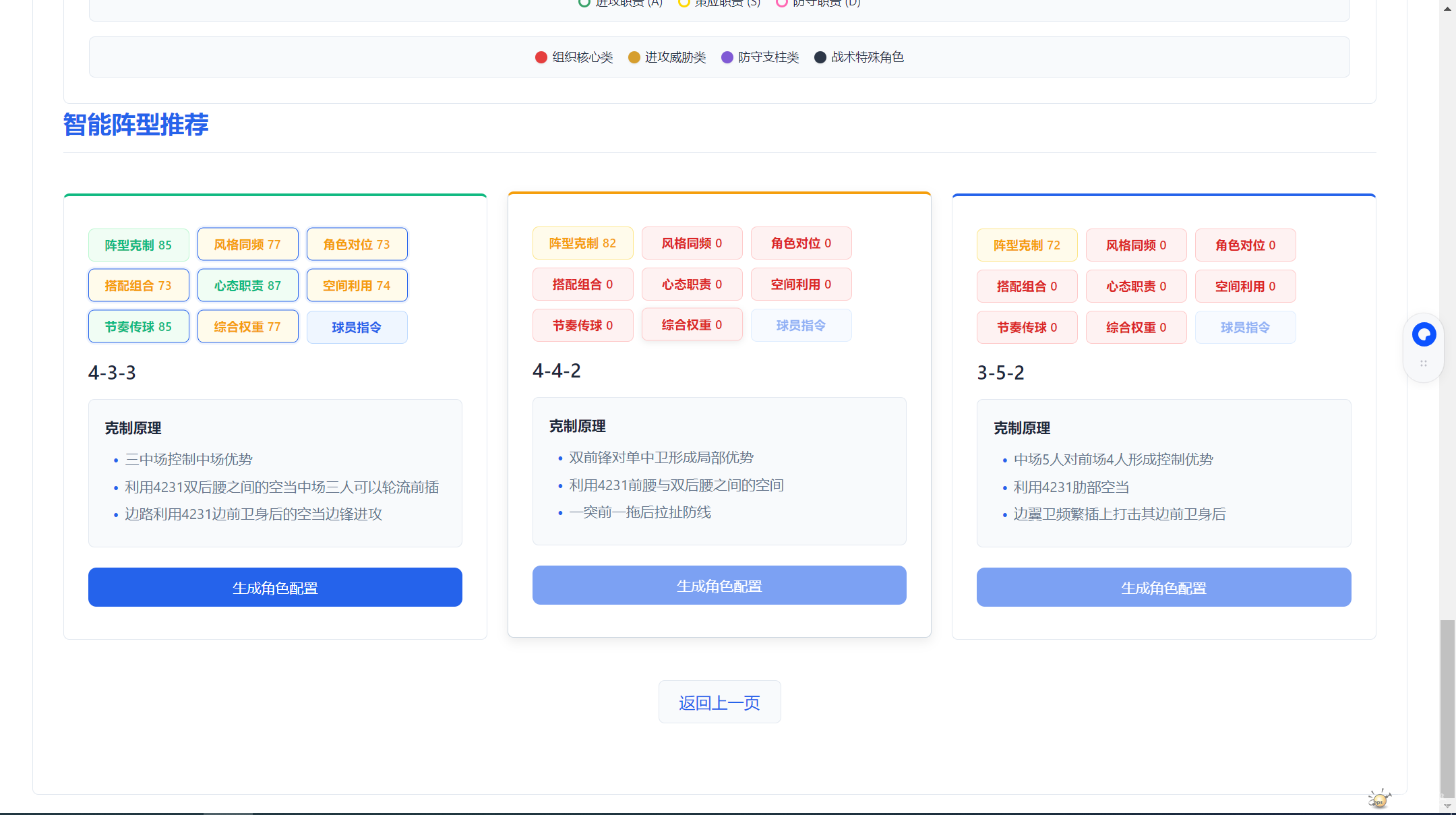Click the scrollbar down arrow at bottom right
Viewport: 1456px width, 815px height.
tap(1447, 804)
